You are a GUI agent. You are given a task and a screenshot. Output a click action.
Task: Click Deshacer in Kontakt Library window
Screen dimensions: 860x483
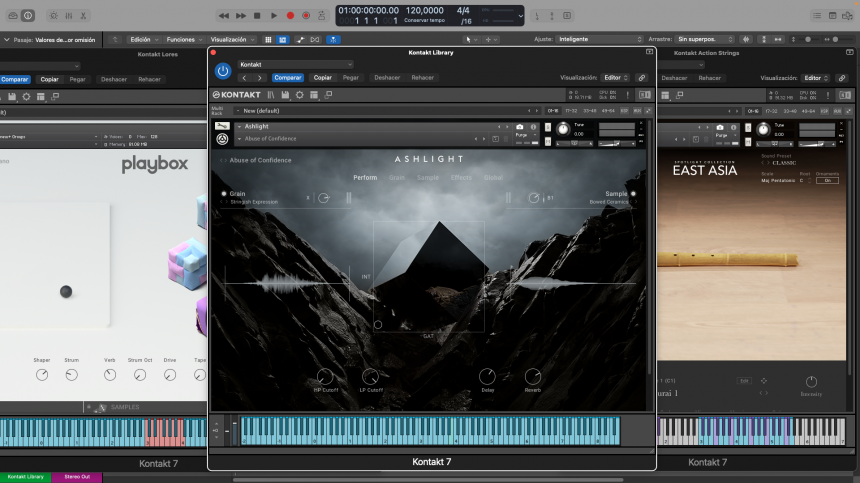click(x=387, y=78)
